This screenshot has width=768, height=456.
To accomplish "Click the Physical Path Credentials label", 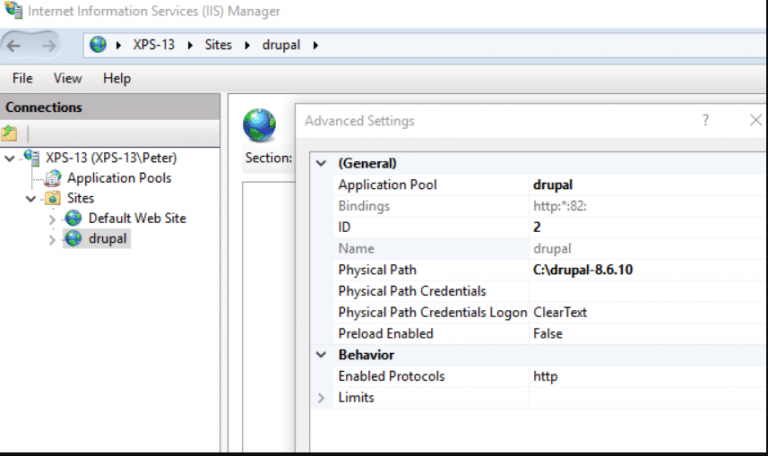I will 412,291.
